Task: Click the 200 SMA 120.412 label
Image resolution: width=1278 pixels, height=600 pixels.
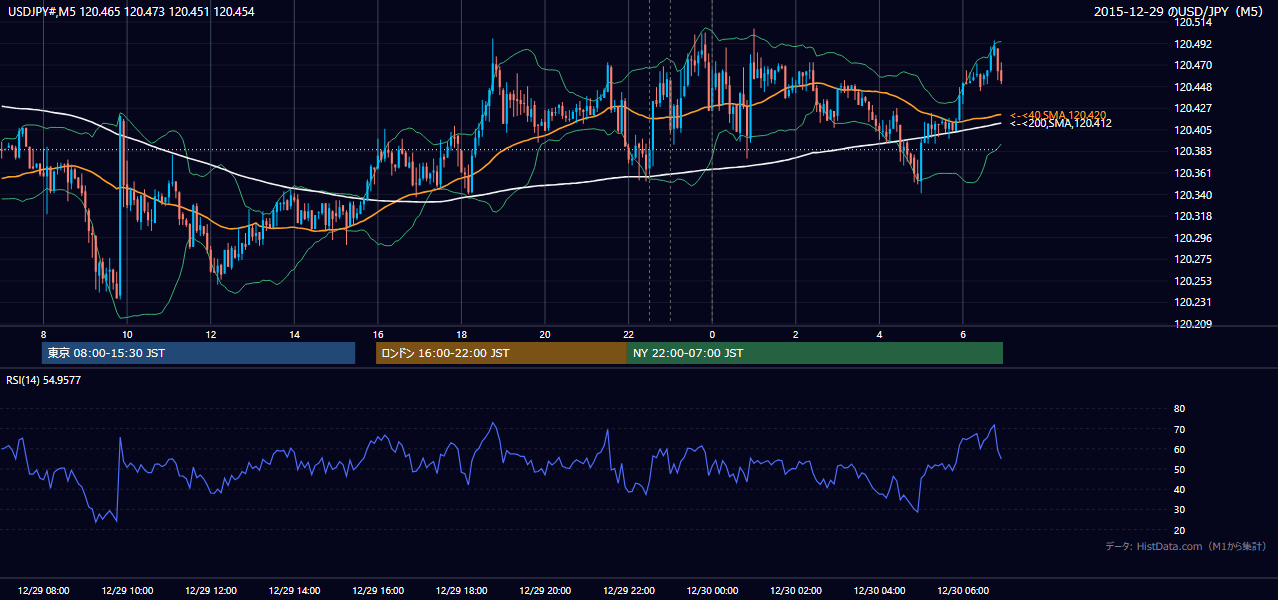Action: click(x=1061, y=124)
